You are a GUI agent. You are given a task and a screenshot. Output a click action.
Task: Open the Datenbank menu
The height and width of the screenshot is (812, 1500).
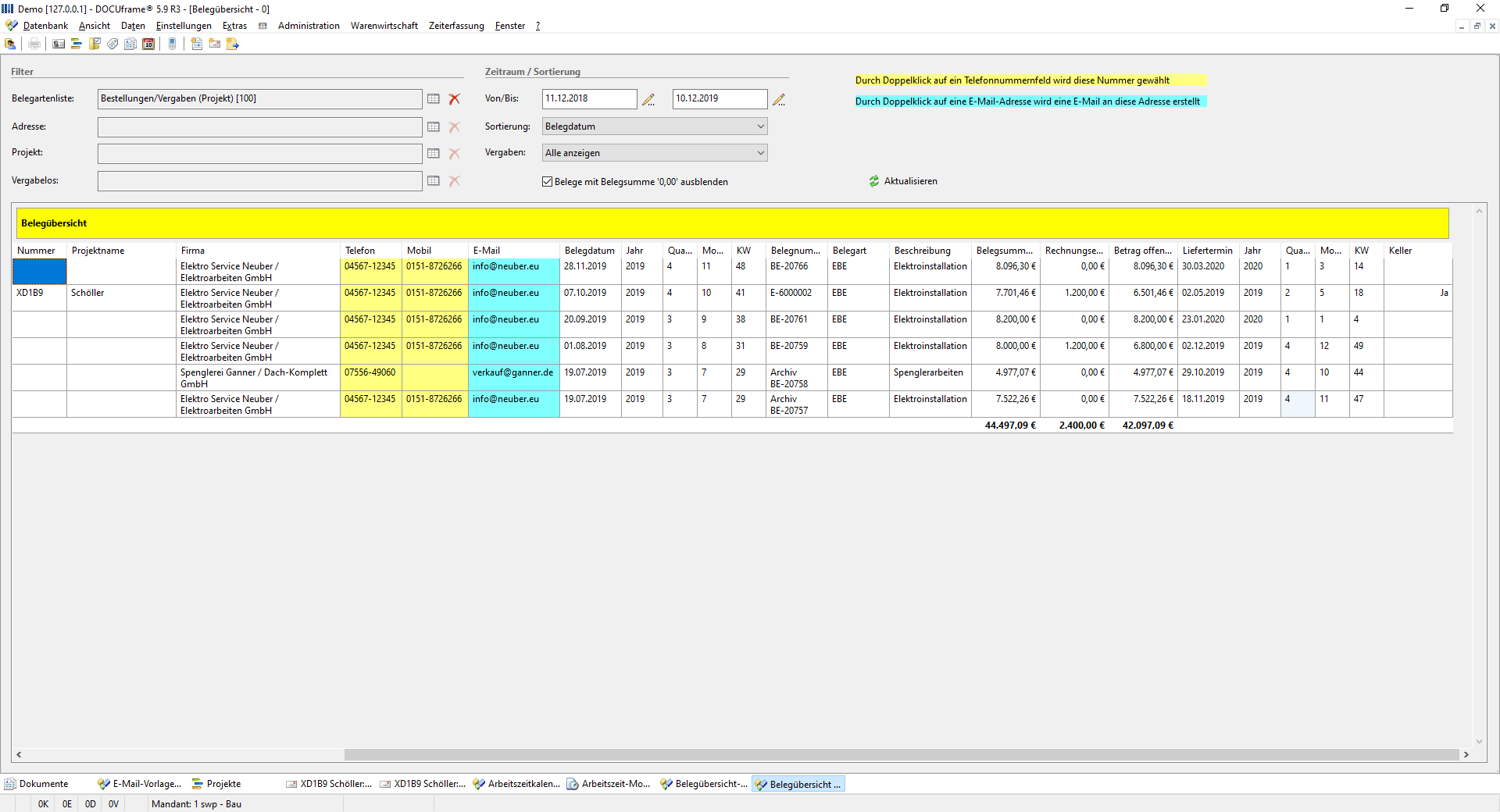(45, 26)
